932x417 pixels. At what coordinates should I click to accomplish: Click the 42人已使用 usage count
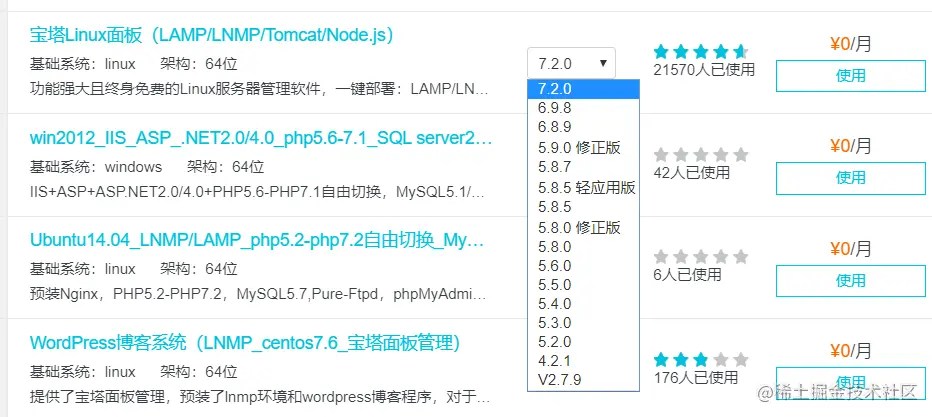(x=691, y=173)
